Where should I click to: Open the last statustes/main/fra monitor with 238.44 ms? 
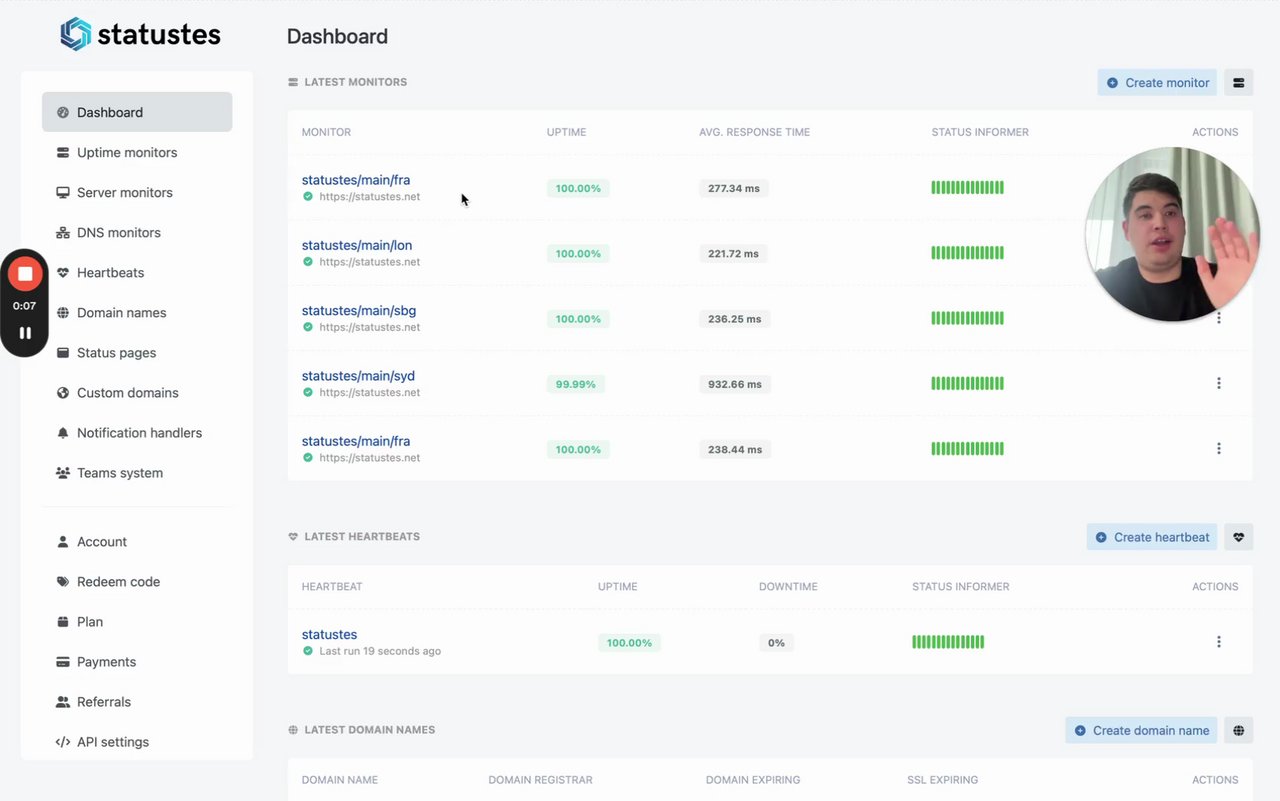(356, 441)
